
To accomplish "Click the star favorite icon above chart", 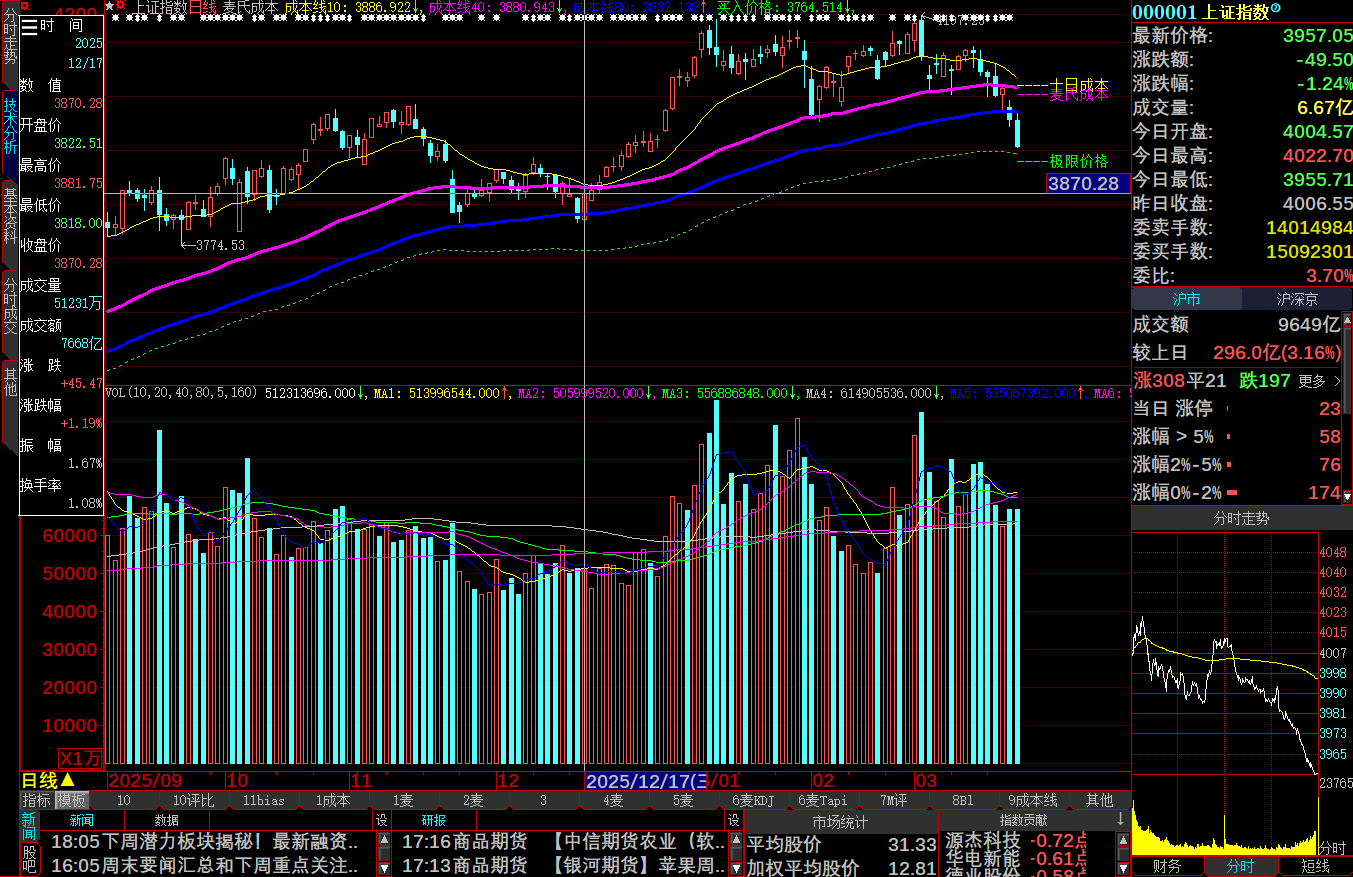I will point(109,6).
